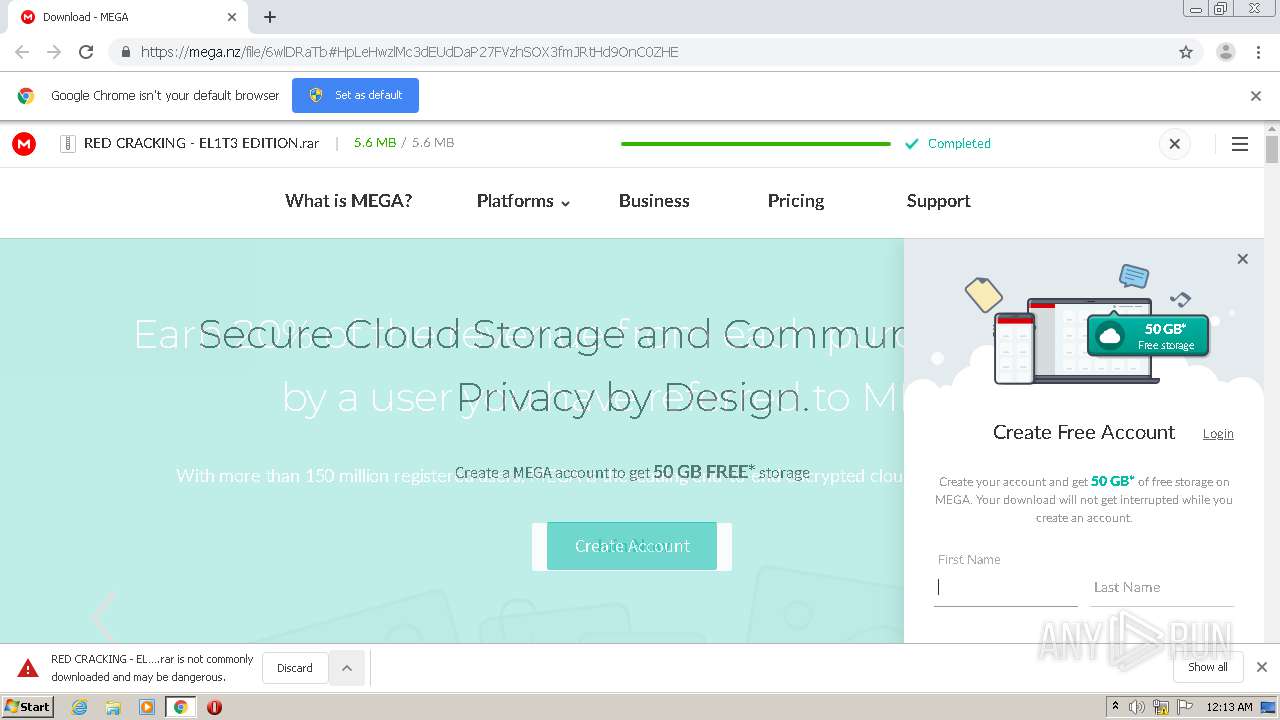This screenshot has height=720, width=1280.
Task: Go to Pricing page
Action: (x=796, y=201)
